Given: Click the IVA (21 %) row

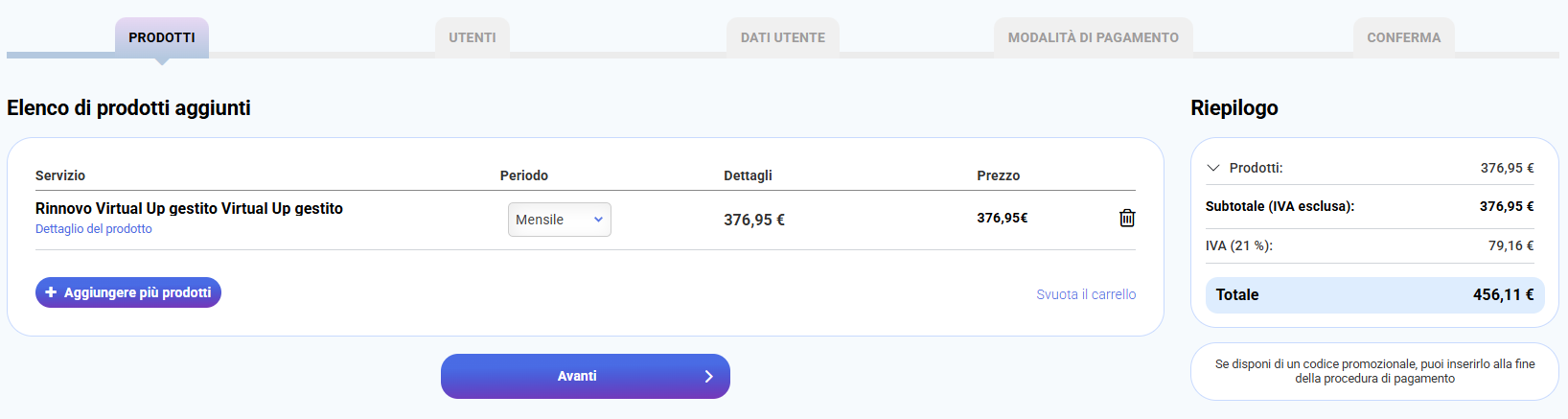Looking at the screenshot, I should 1370,245.
